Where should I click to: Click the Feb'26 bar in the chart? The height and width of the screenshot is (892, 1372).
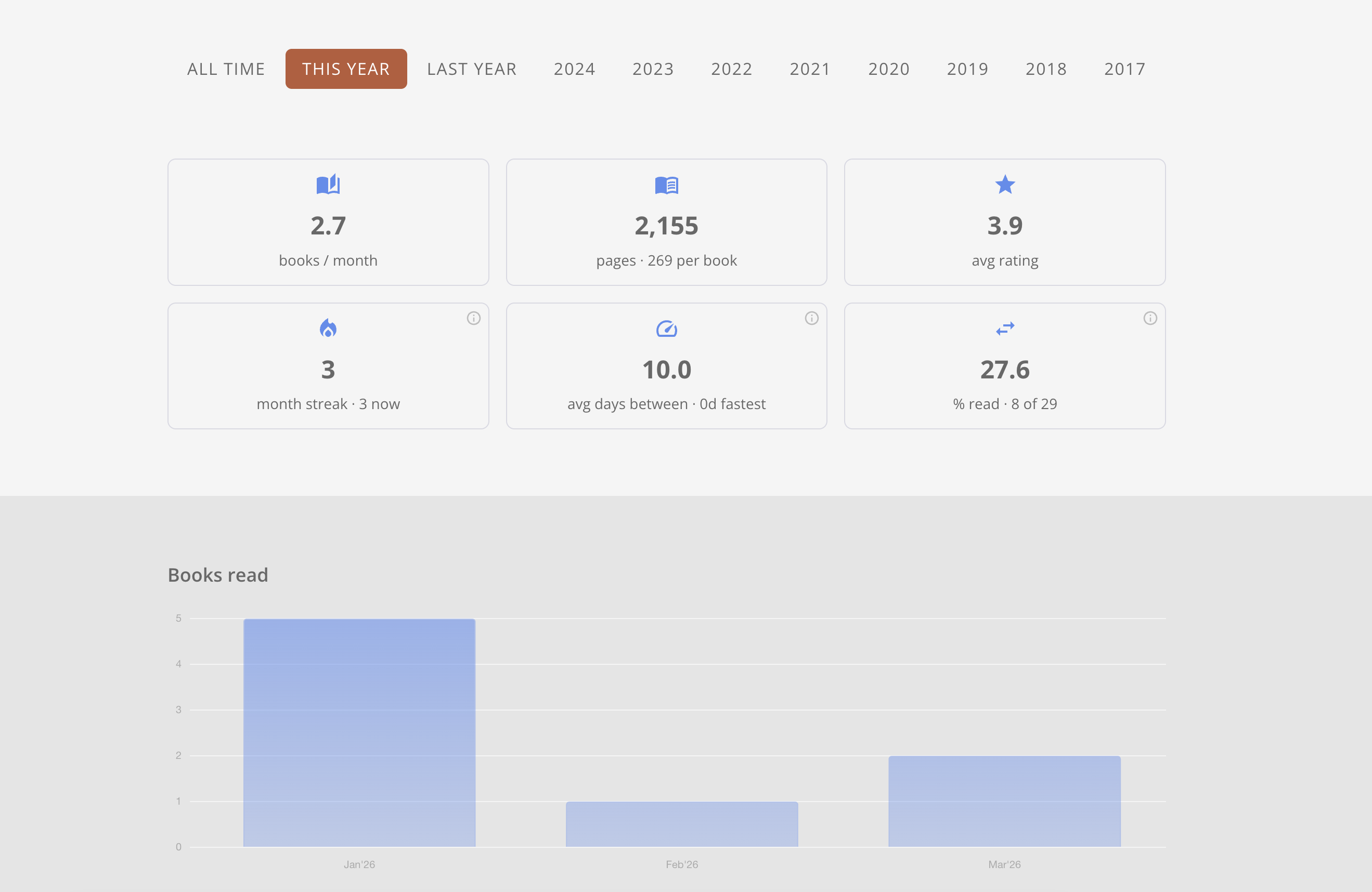tap(681, 824)
